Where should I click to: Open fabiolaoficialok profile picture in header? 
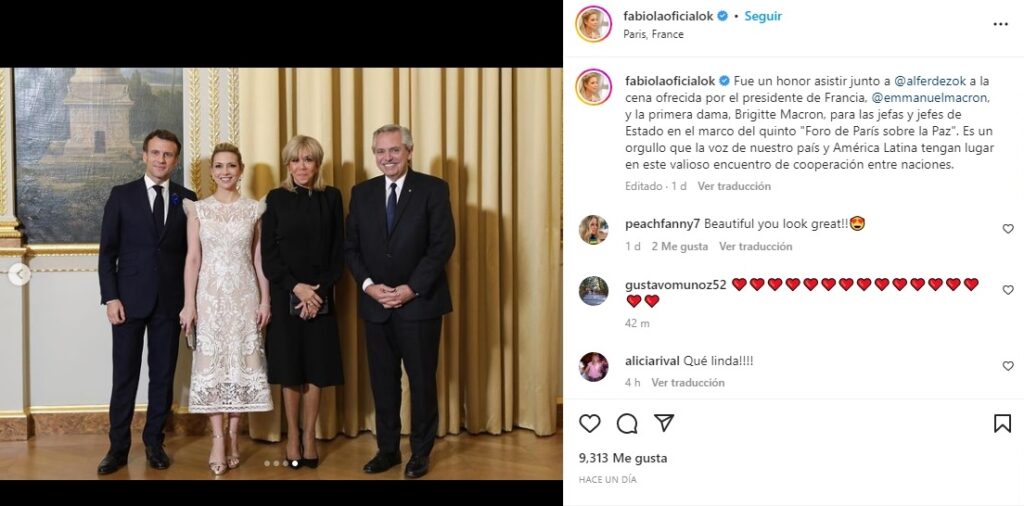(x=594, y=24)
